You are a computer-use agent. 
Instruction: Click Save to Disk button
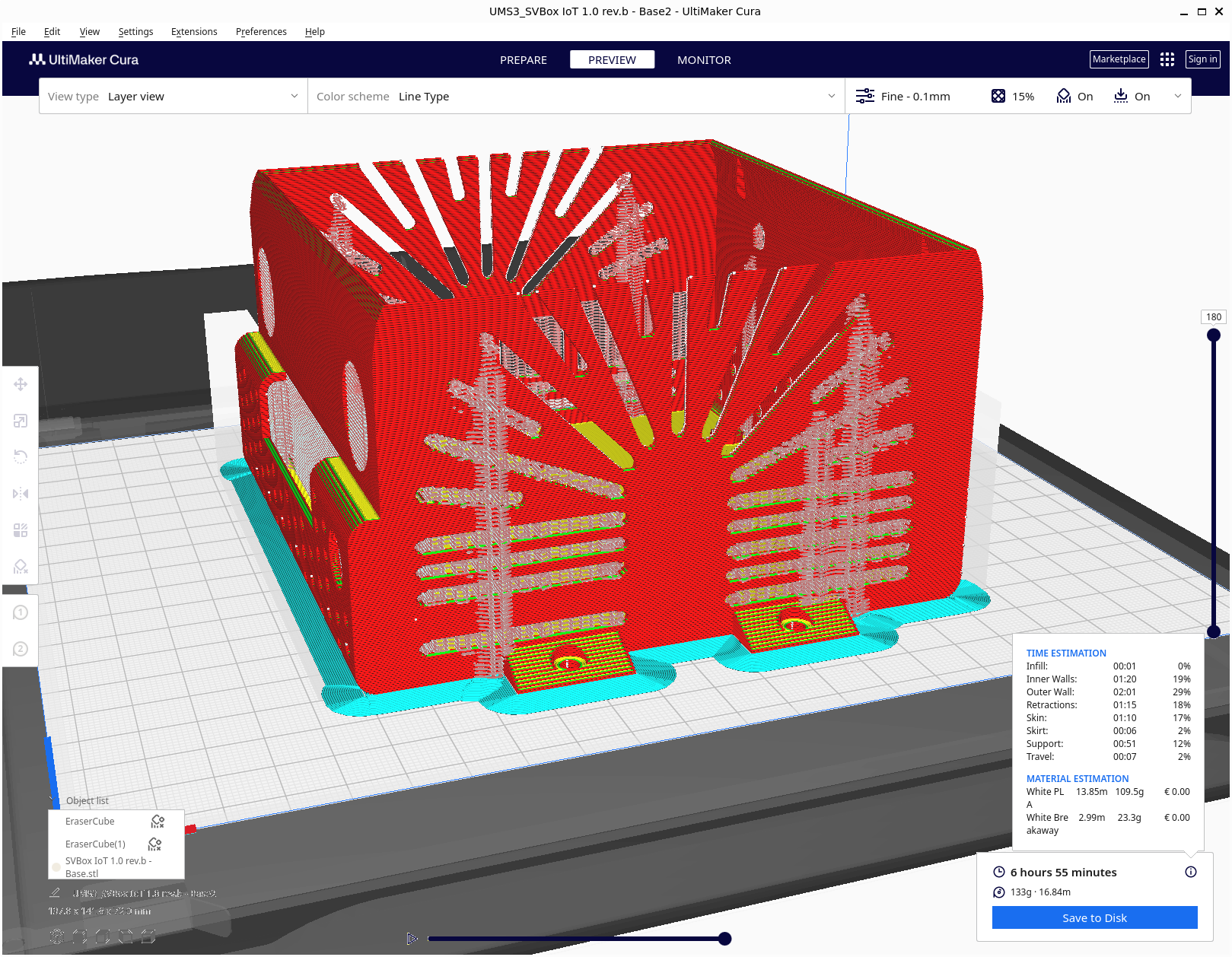(1094, 917)
